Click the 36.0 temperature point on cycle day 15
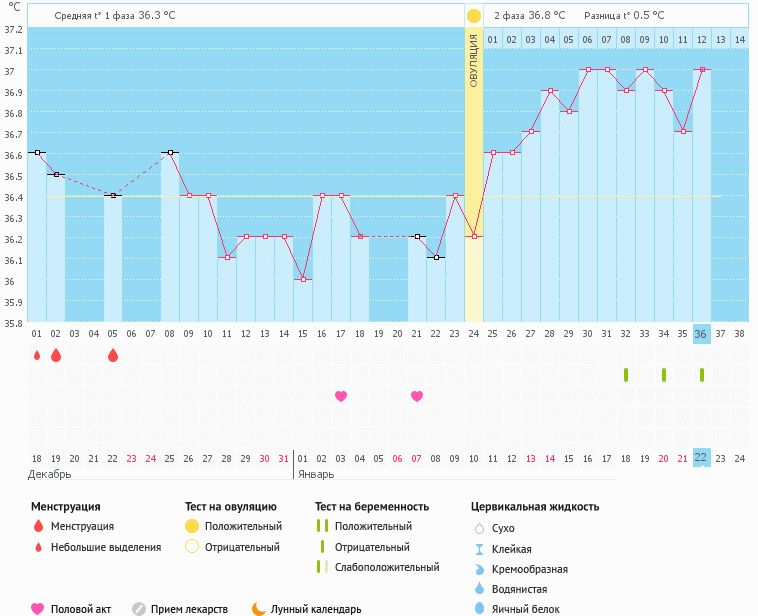Viewport: 758px width, 616px height. tap(303, 279)
